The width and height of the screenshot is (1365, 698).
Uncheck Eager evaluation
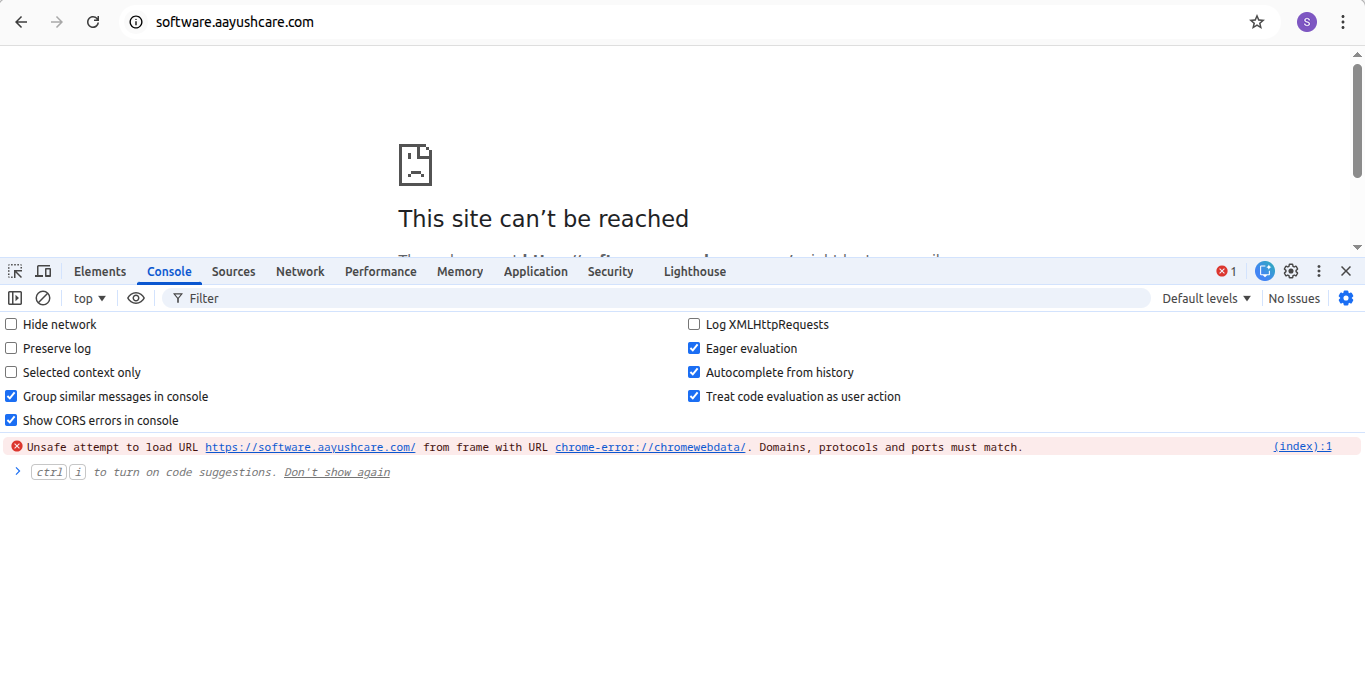[x=694, y=348]
